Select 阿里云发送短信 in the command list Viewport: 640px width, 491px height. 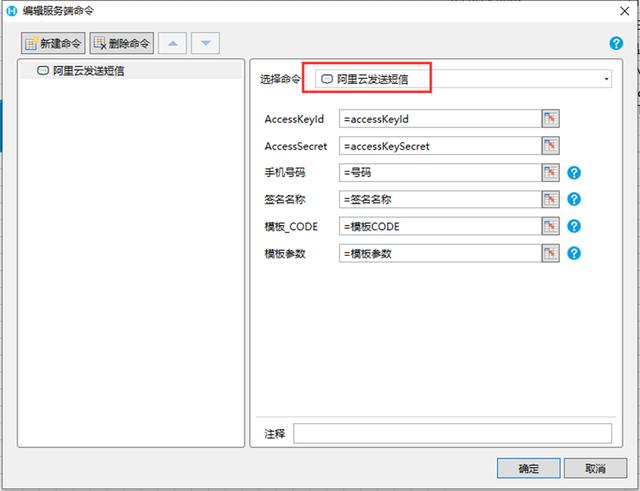[131, 71]
